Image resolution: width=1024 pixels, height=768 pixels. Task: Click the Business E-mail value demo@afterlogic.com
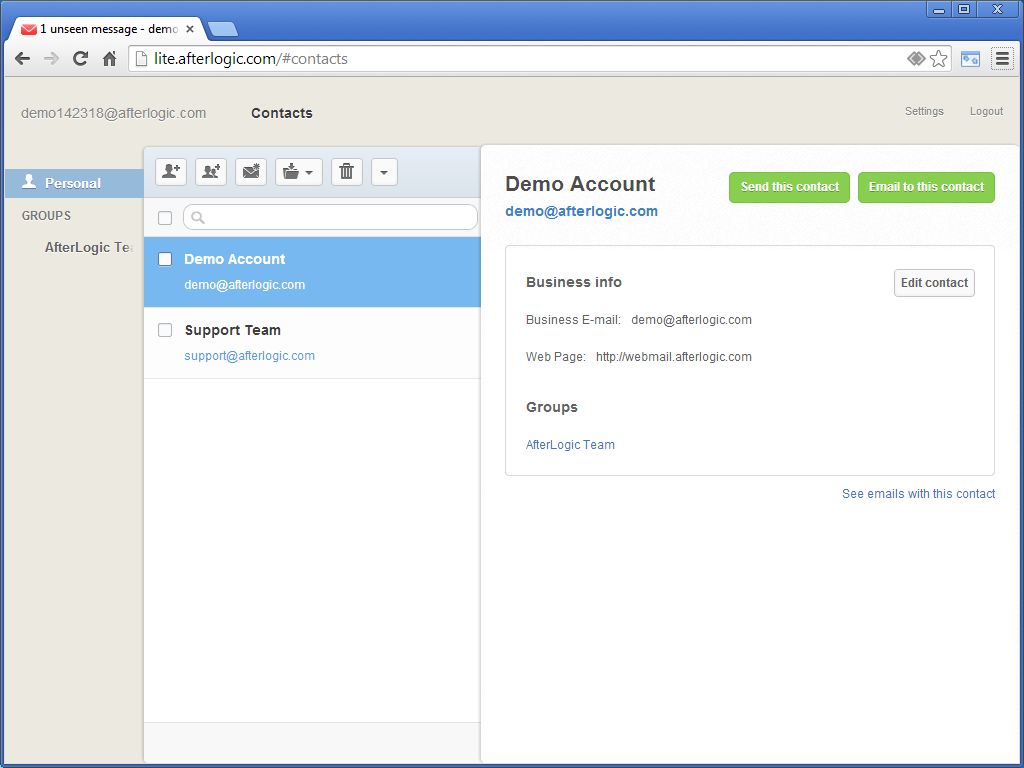coord(692,320)
